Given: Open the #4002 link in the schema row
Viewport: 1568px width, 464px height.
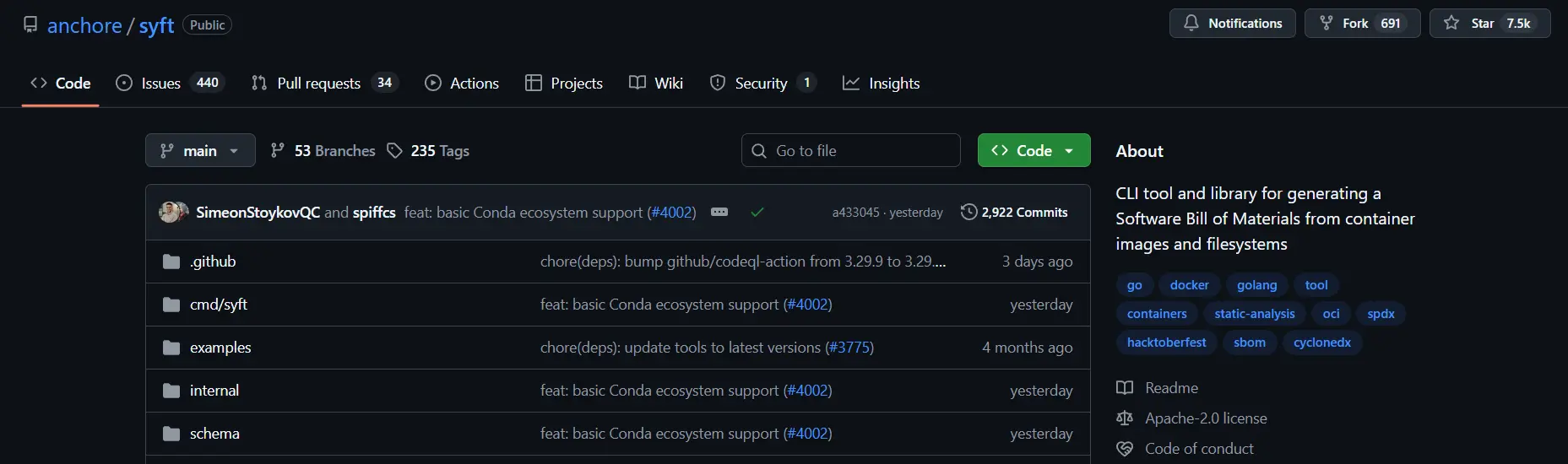Looking at the screenshot, I should pos(807,434).
